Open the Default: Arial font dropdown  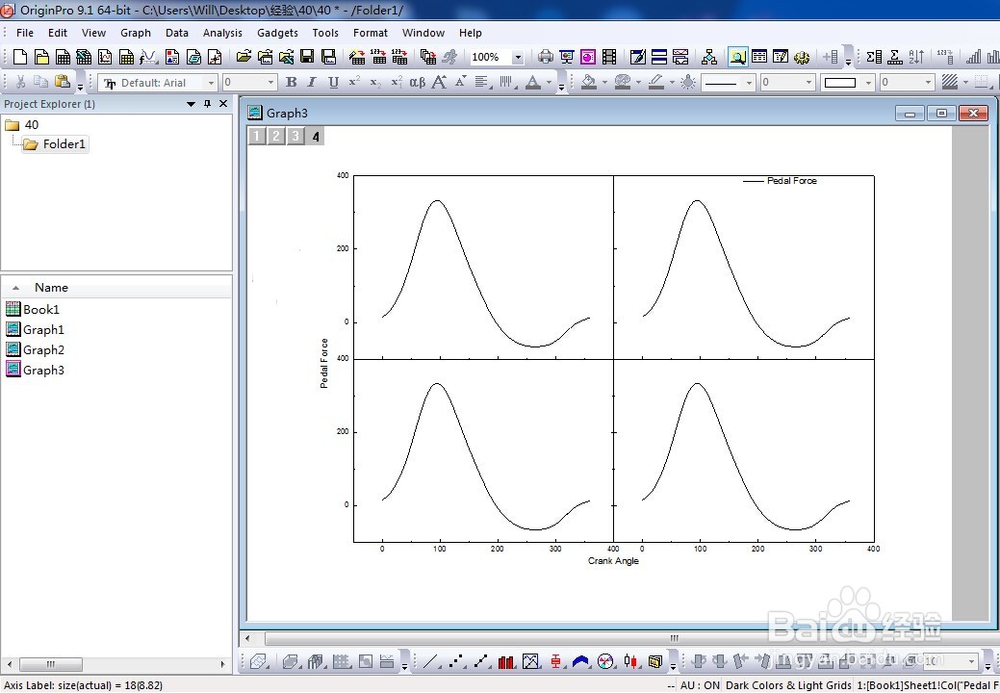tap(211, 83)
